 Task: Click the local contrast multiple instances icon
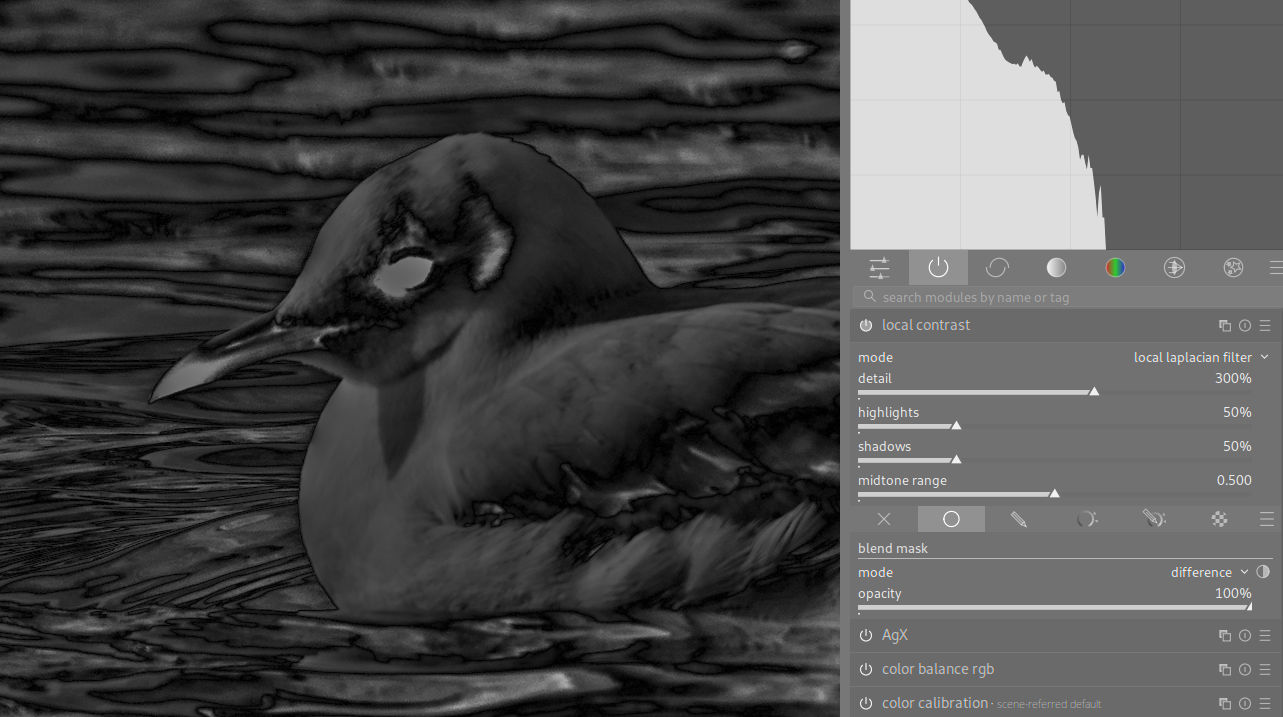[x=1225, y=326]
